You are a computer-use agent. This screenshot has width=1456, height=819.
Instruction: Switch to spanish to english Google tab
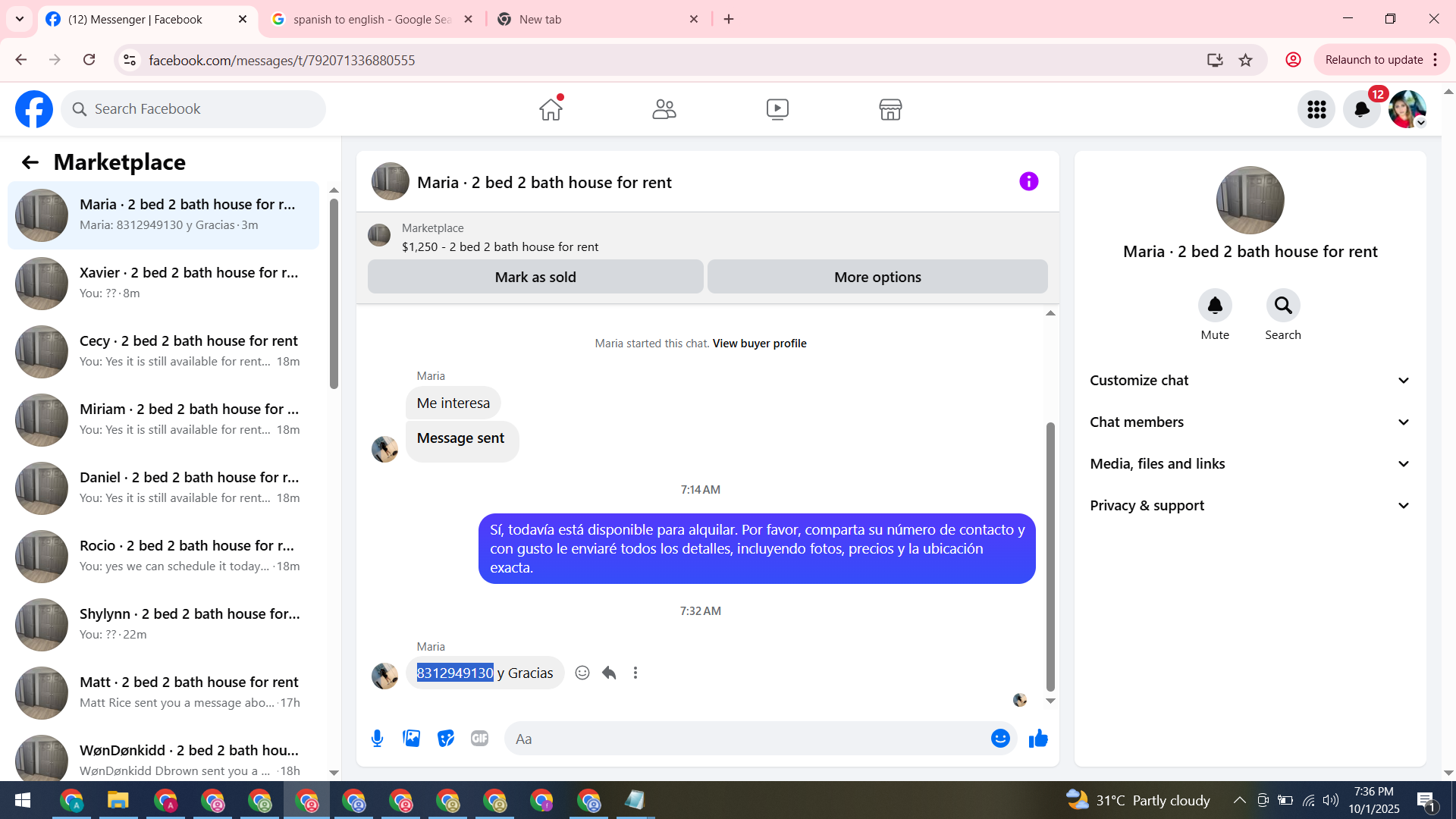tap(372, 19)
